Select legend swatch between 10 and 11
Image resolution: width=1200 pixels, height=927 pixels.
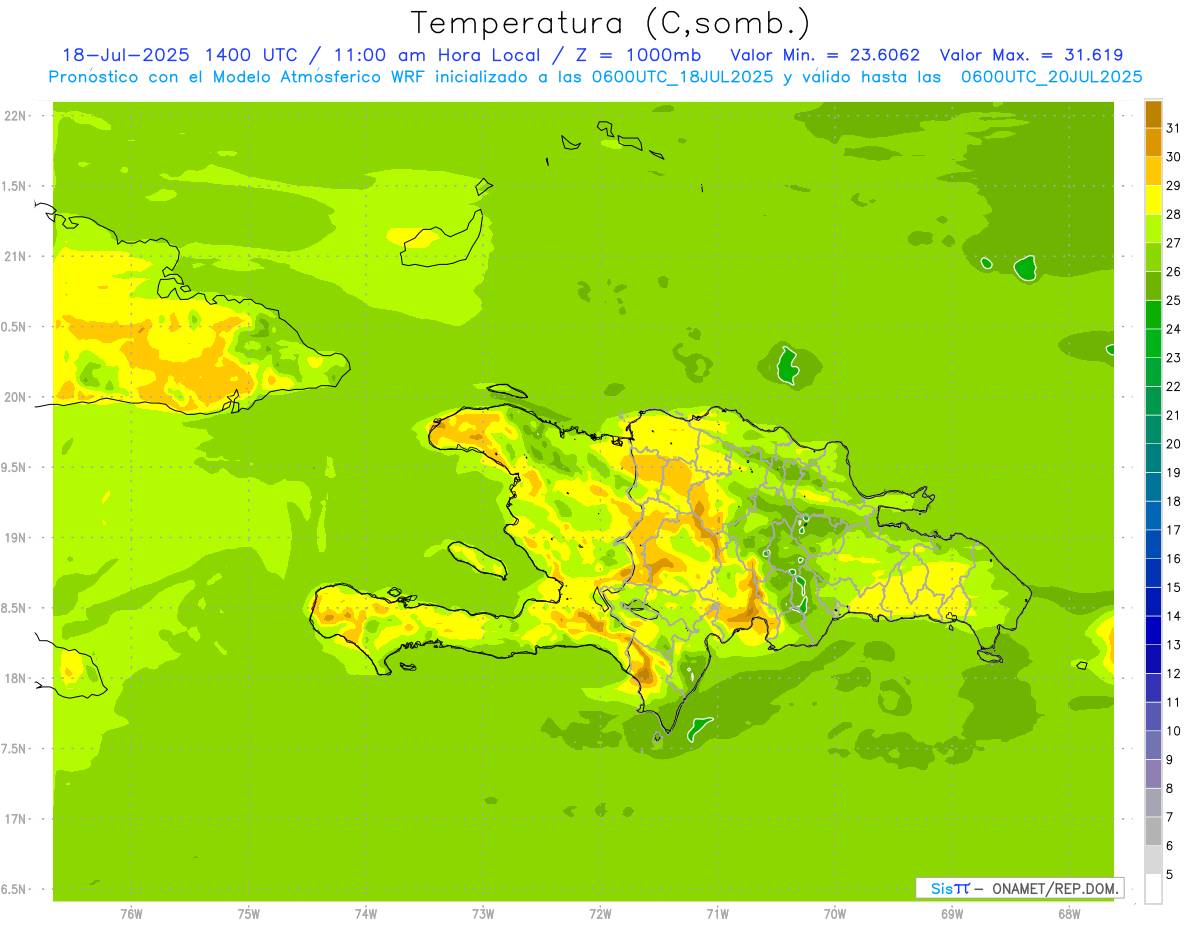tap(1153, 716)
